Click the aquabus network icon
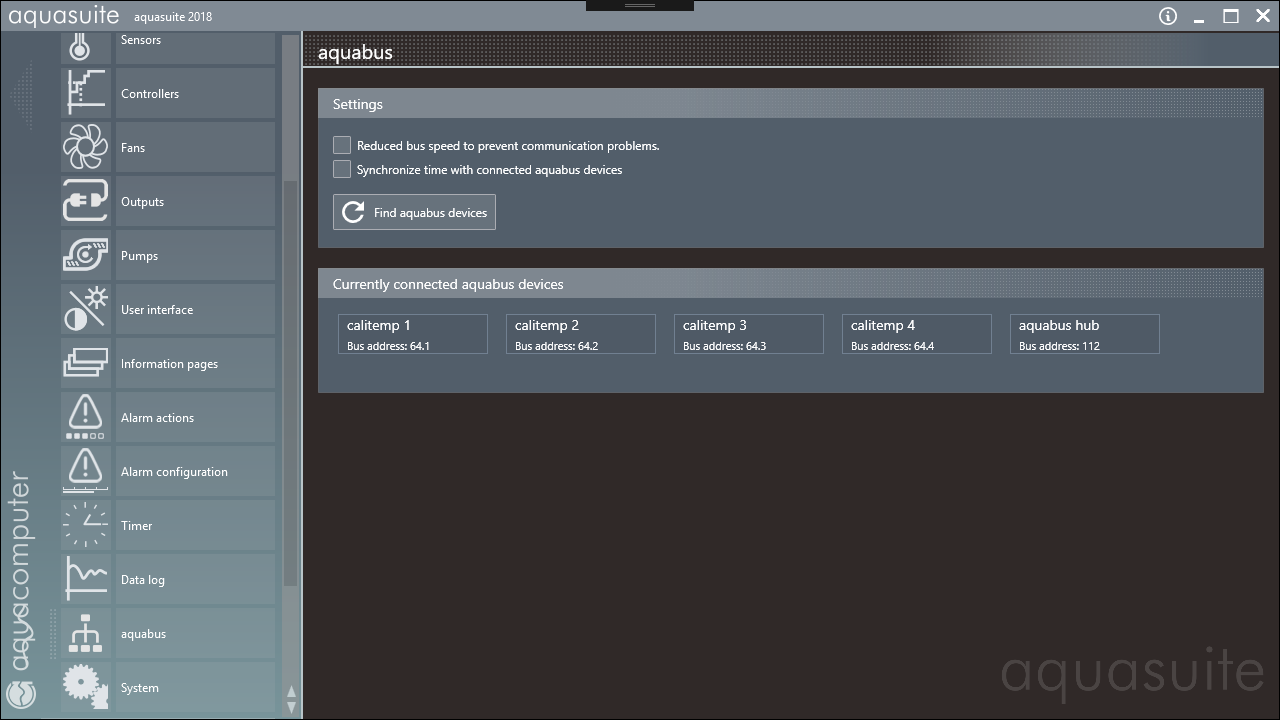Image resolution: width=1280 pixels, height=720 pixels. tap(86, 633)
